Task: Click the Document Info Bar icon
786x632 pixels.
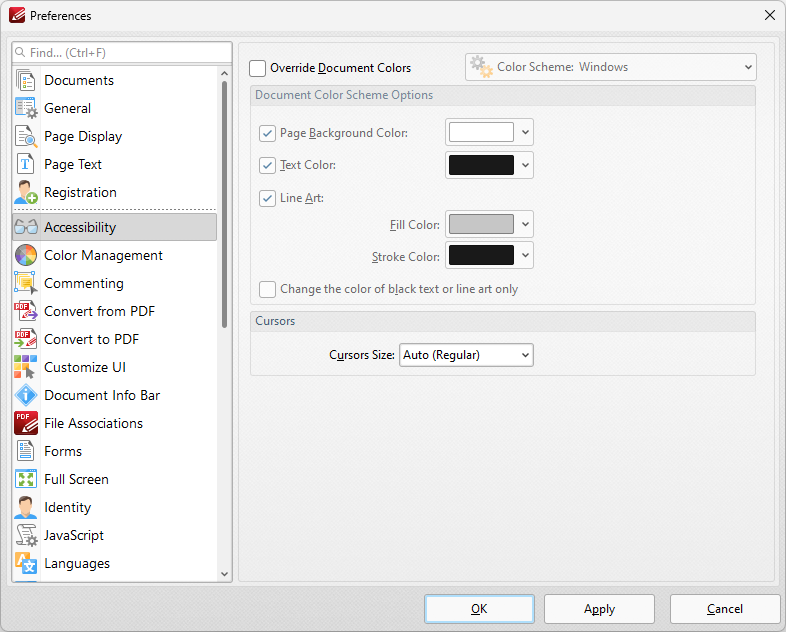Action: [x=26, y=395]
